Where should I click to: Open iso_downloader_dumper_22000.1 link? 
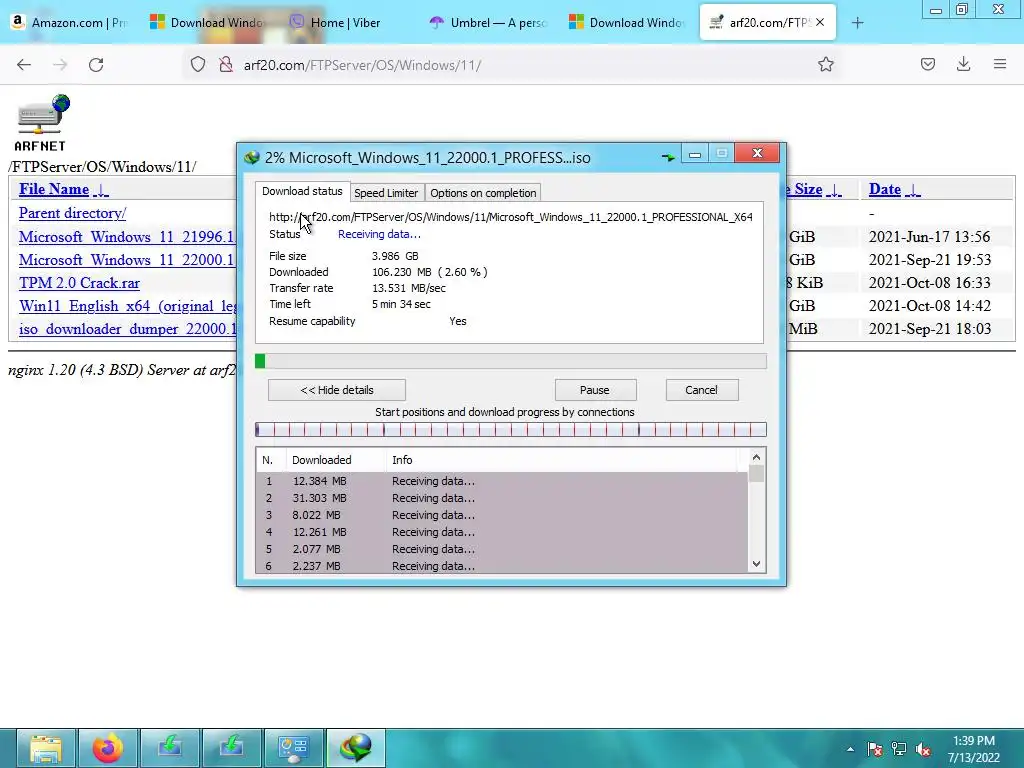point(127,328)
